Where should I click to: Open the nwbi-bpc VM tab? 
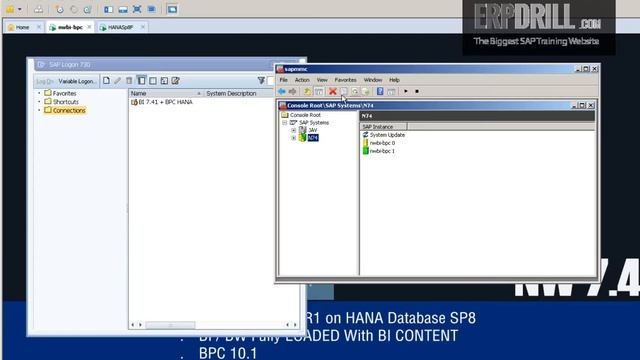[x=70, y=27]
